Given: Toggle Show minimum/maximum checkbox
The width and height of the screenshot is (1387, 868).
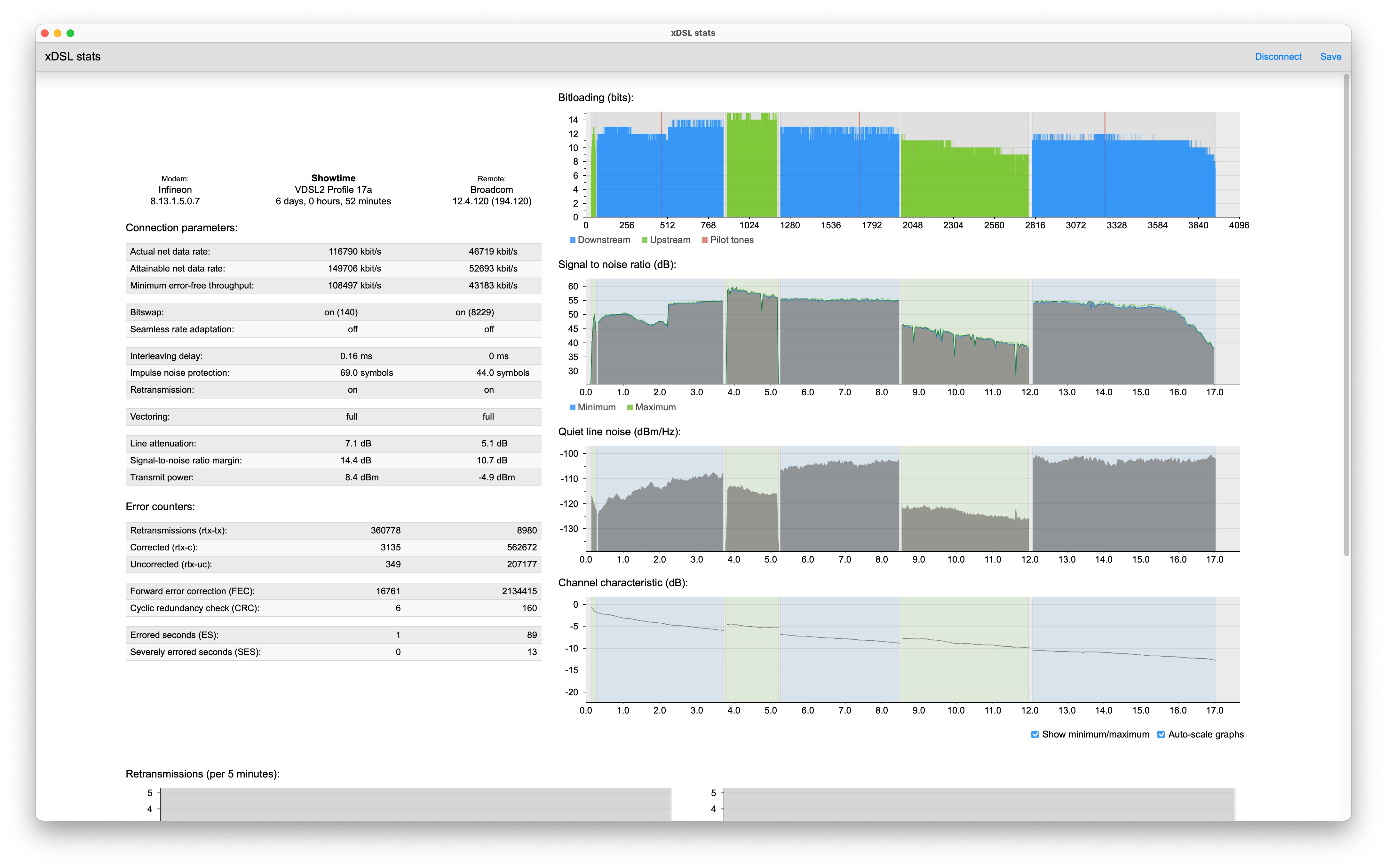Looking at the screenshot, I should [x=1034, y=734].
